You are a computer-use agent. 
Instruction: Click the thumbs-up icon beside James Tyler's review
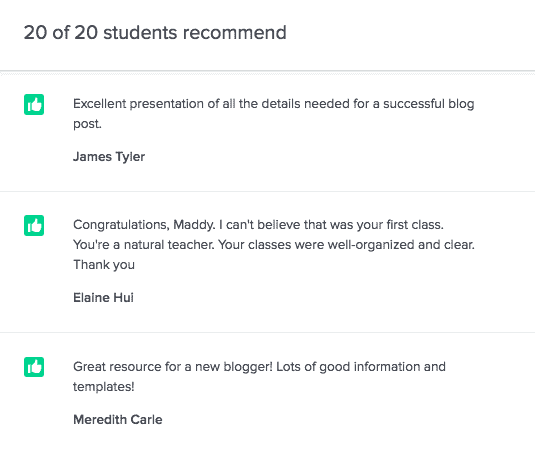tap(34, 104)
